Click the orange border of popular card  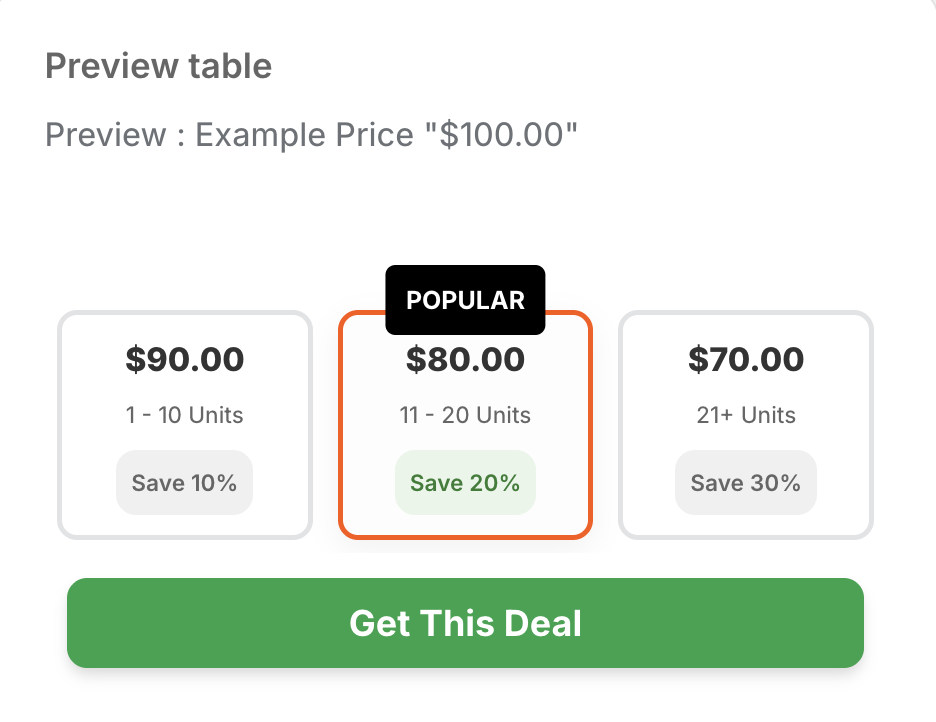click(341, 430)
